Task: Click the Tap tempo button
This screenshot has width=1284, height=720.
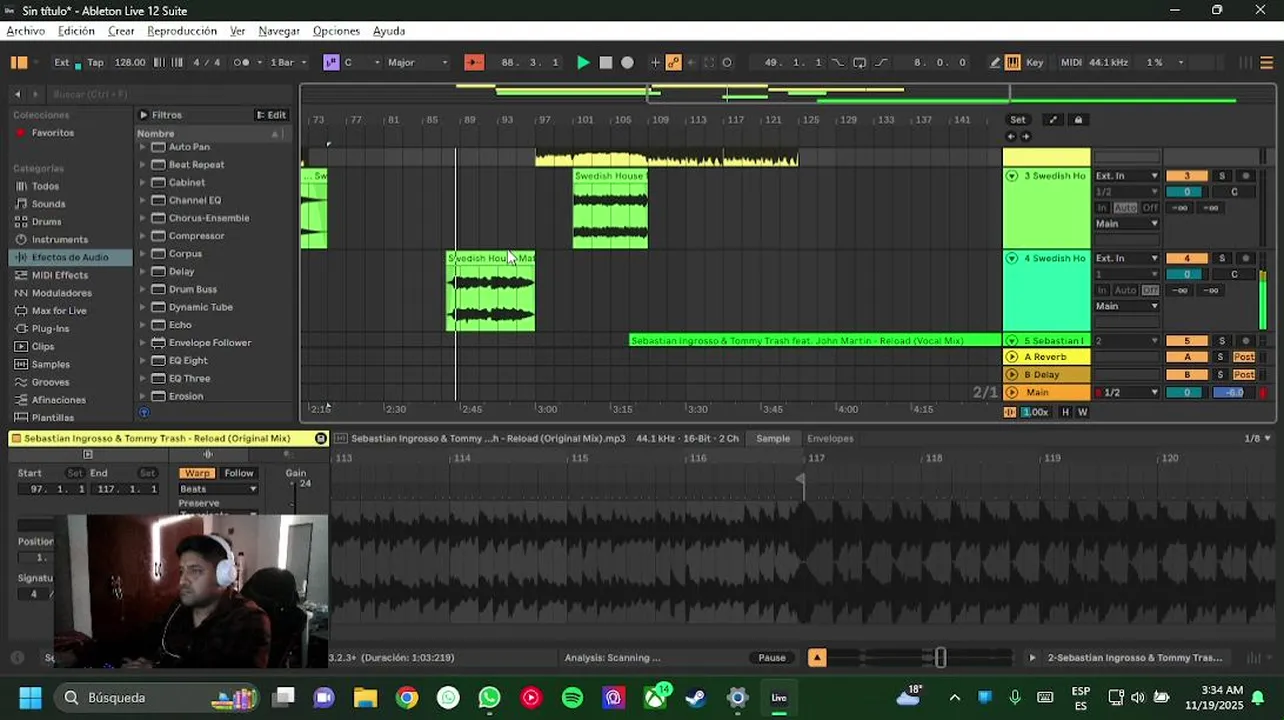Action: [95, 62]
